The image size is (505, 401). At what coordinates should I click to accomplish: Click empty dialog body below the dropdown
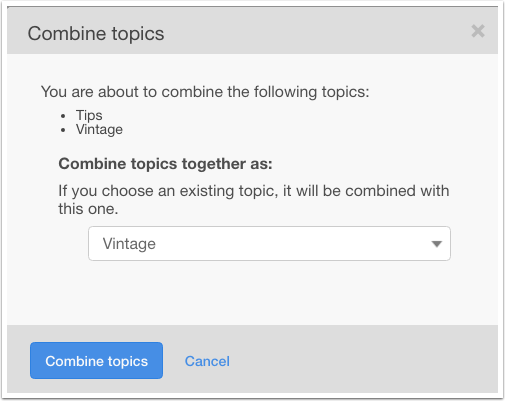252,293
